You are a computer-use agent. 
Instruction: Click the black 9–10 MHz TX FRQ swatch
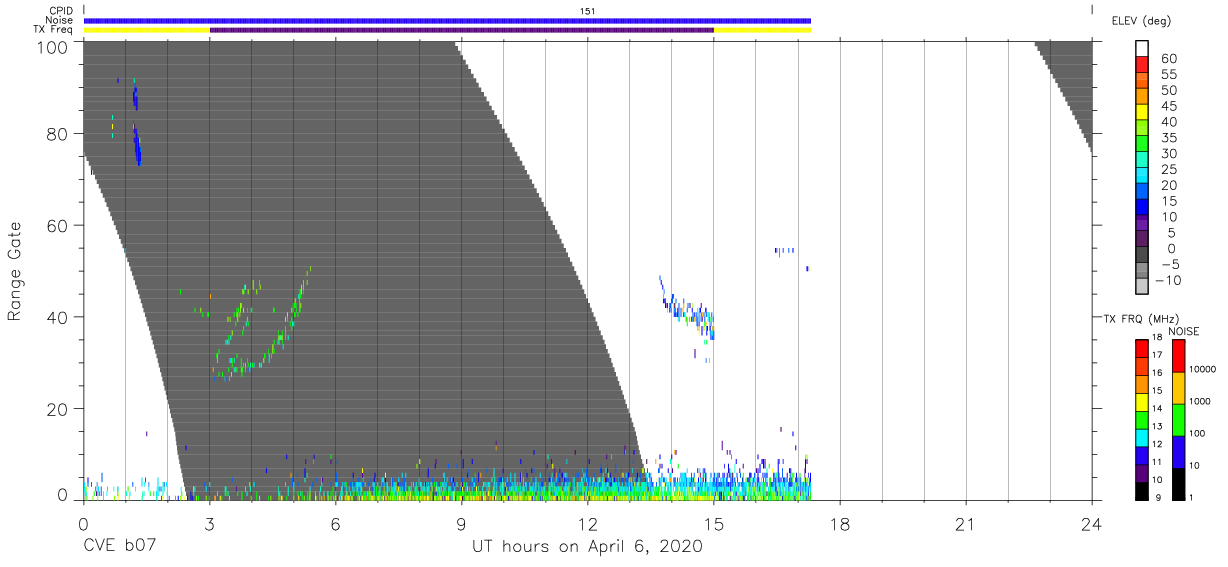click(1141, 490)
